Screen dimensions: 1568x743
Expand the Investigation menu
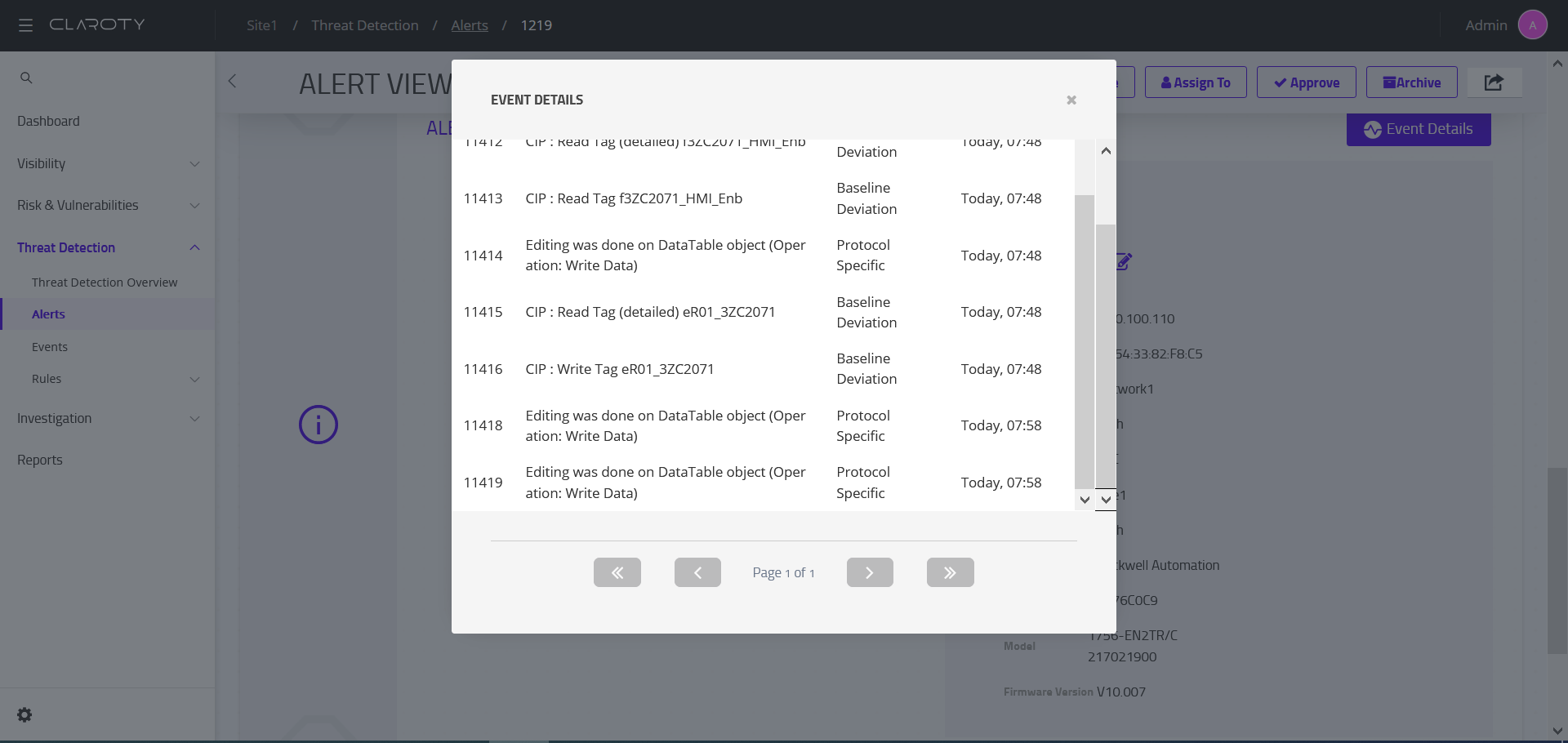[108, 418]
